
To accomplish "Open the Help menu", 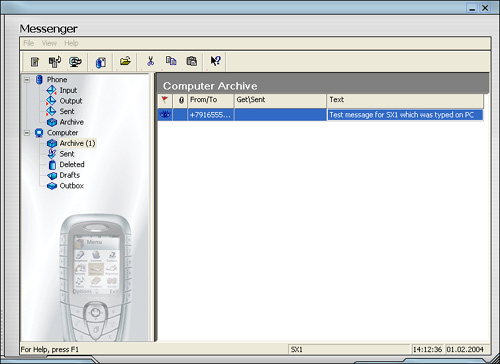I will coord(71,43).
